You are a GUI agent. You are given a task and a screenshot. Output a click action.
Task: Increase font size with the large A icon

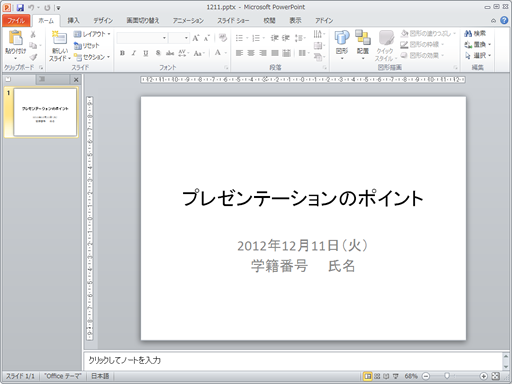196,38
